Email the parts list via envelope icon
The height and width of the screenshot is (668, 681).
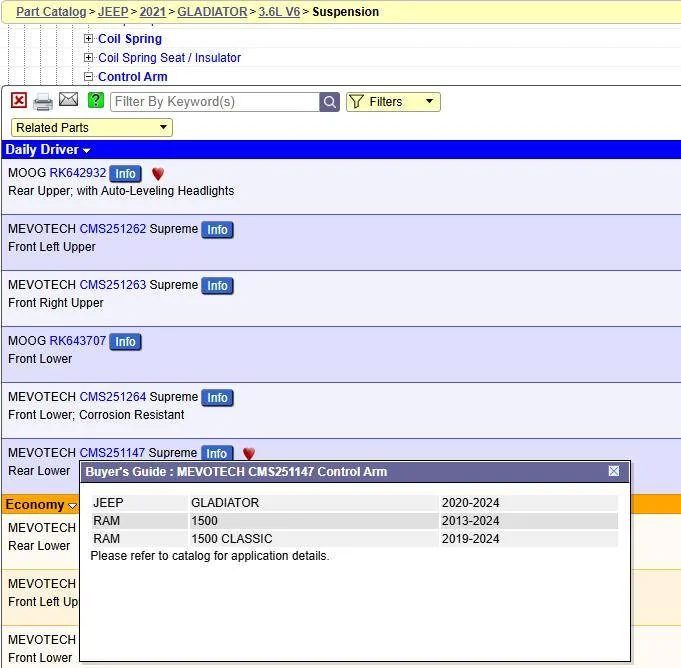[x=68, y=99]
